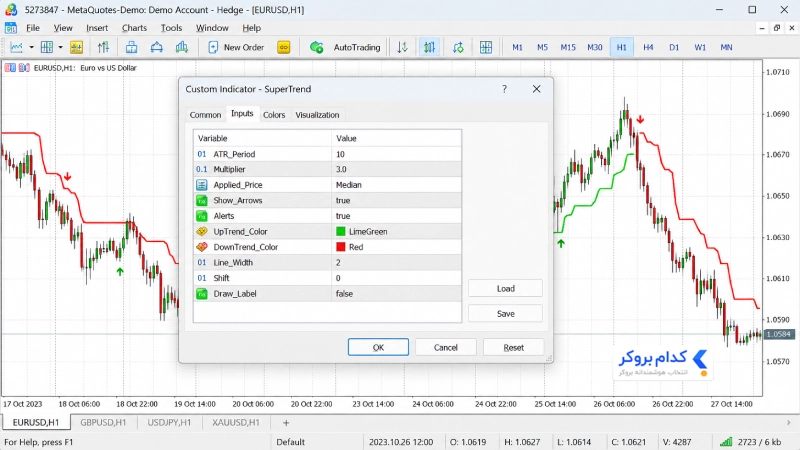Select the W1 timeframe

700,47
